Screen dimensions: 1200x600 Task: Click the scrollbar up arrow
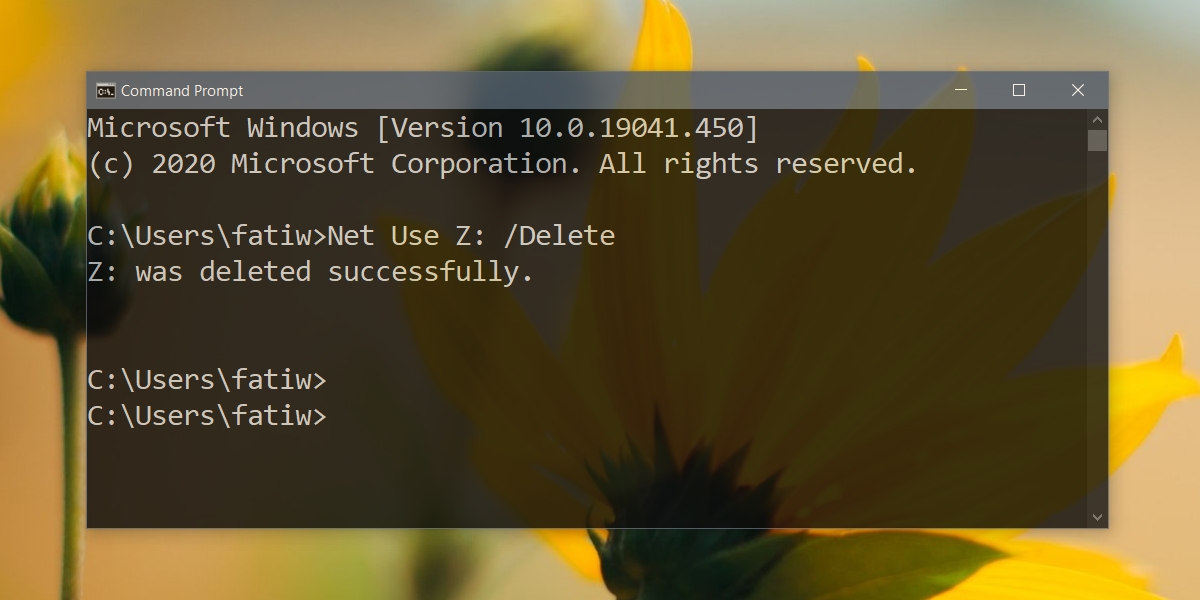[x=1097, y=118]
